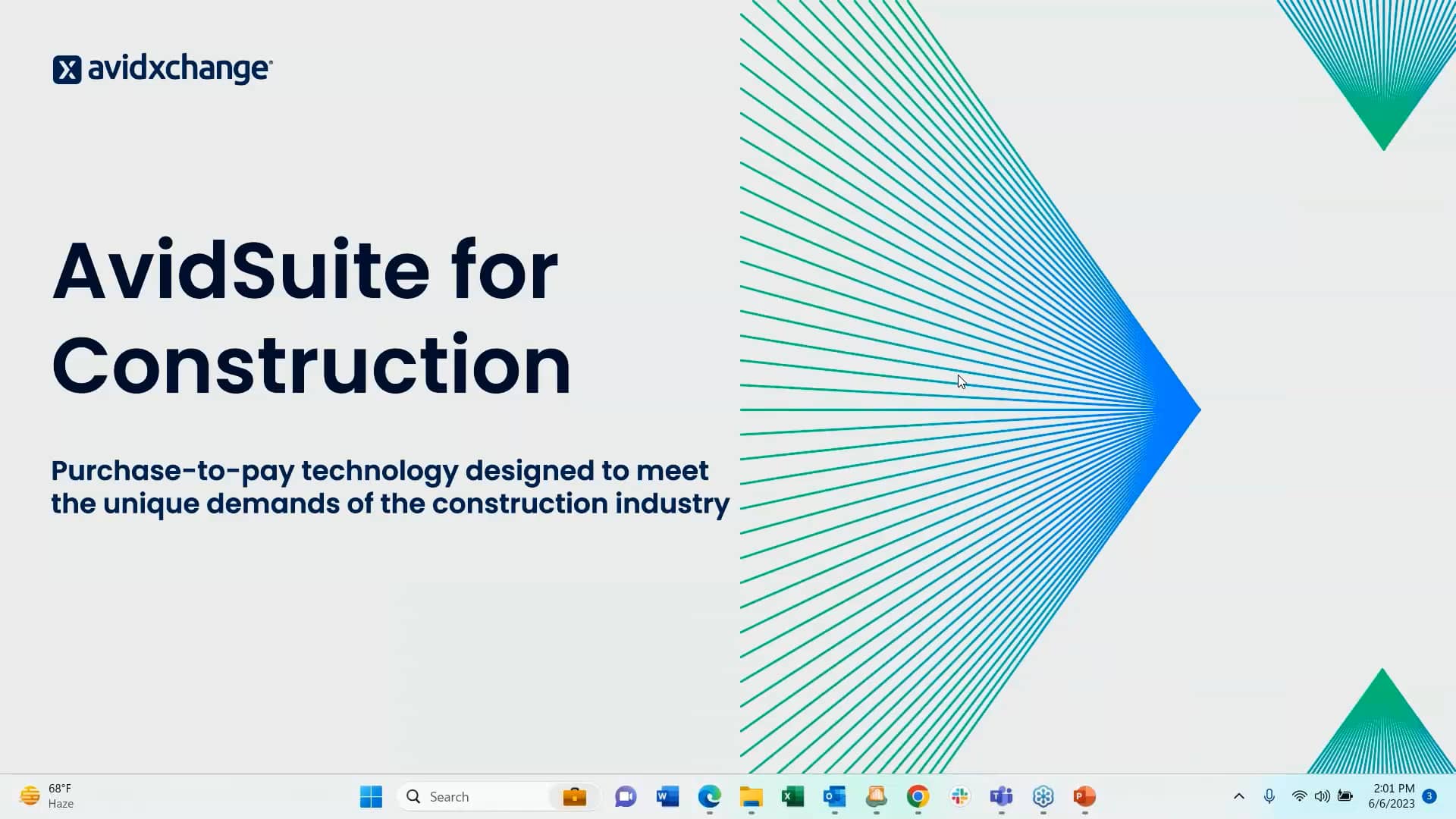Screen dimensions: 1456x819
Task: Expand hidden system tray icons
Action: pos(1239,796)
